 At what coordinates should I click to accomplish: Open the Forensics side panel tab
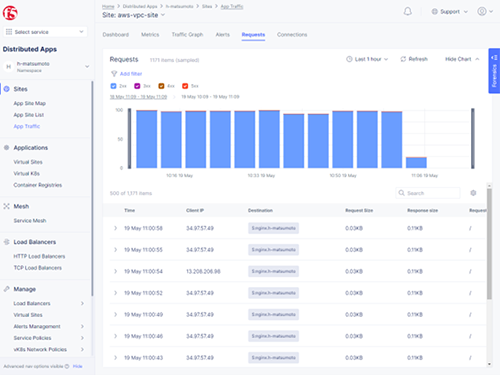[494, 71]
